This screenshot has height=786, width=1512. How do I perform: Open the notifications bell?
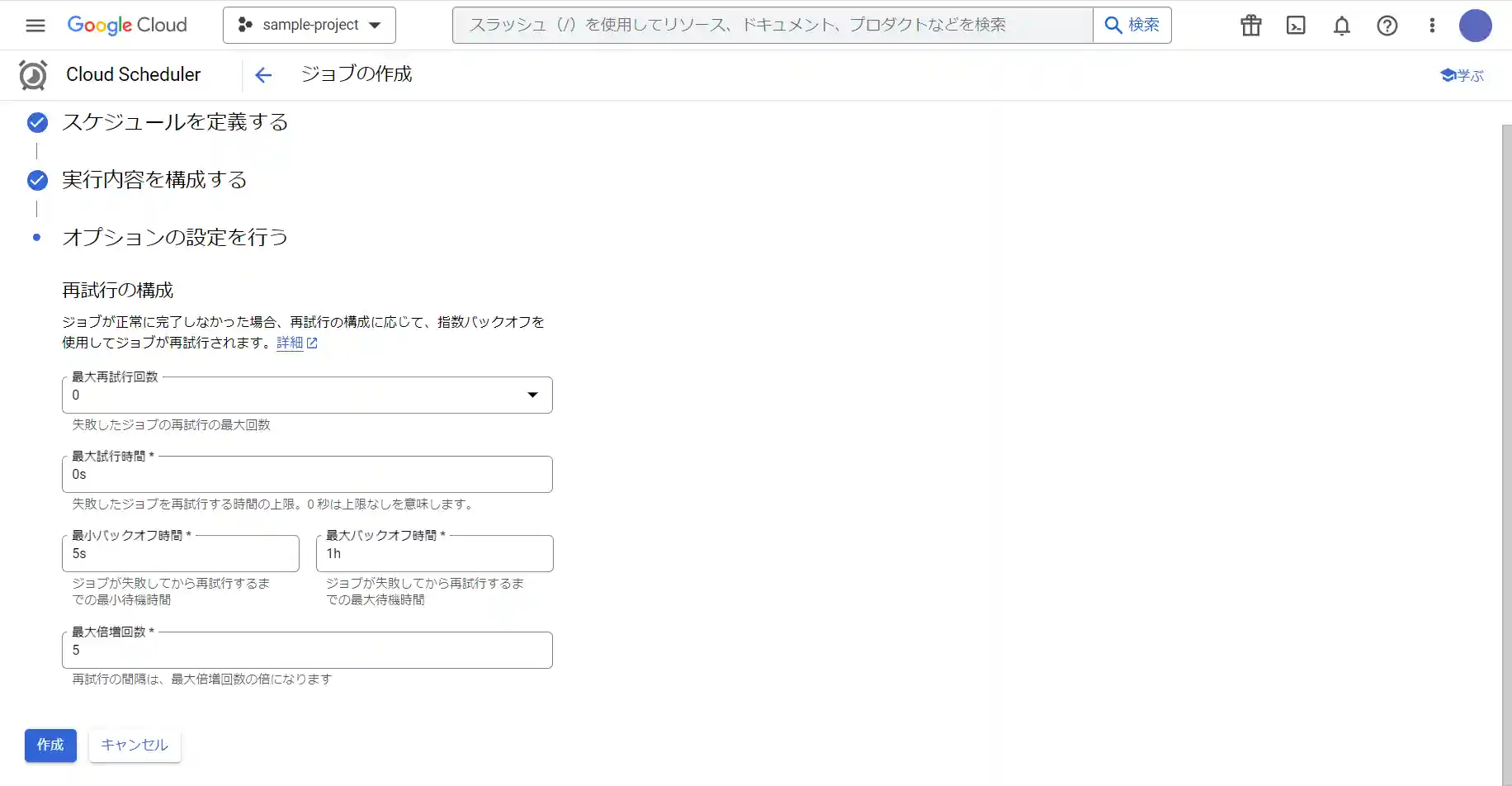(x=1342, y=26)
